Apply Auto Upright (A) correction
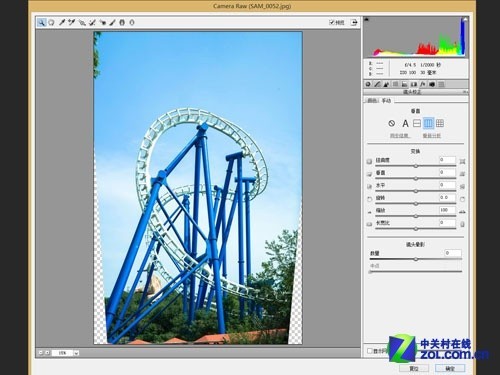 (405, 123)
